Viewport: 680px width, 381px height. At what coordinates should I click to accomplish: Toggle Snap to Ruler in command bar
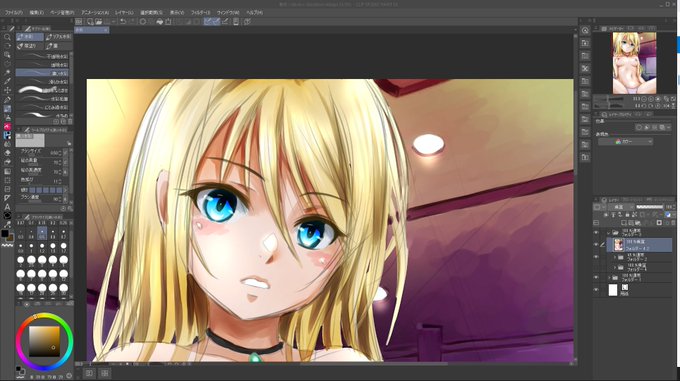coord(208,21)
